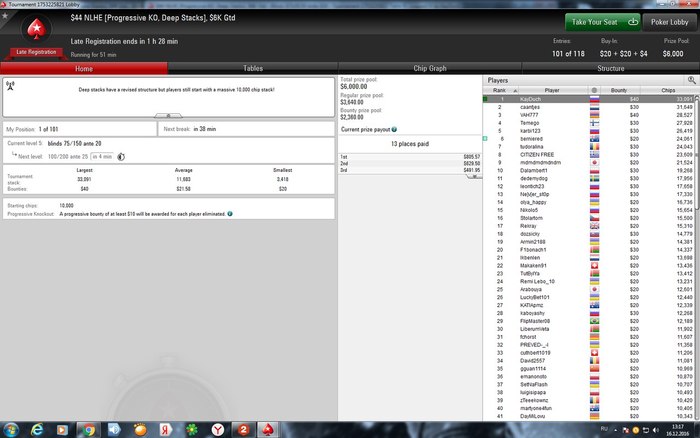Sort by the Player column header

click(552, 90)
